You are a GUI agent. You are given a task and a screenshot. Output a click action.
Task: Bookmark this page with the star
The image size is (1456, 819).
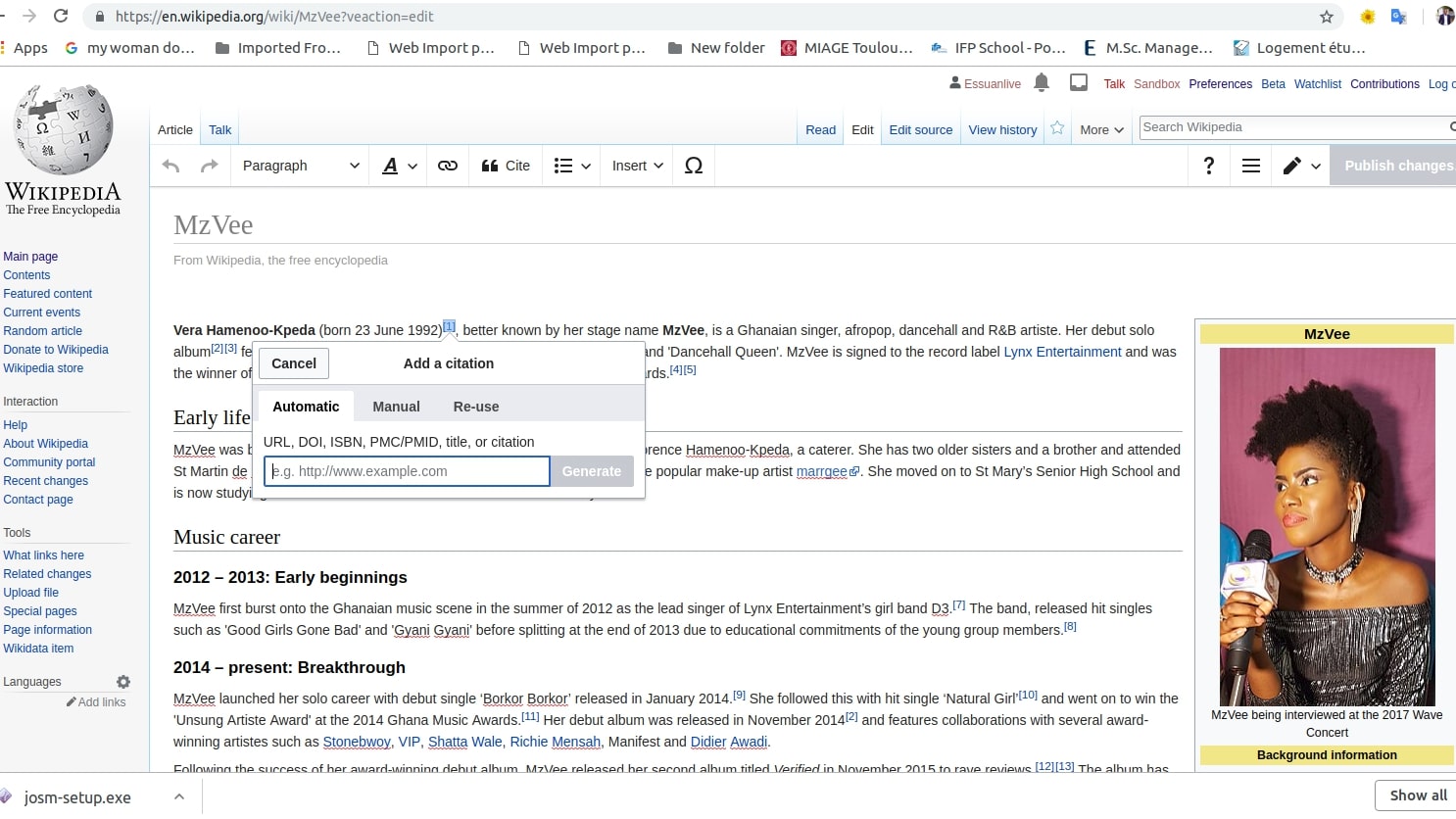point(1327,17)
